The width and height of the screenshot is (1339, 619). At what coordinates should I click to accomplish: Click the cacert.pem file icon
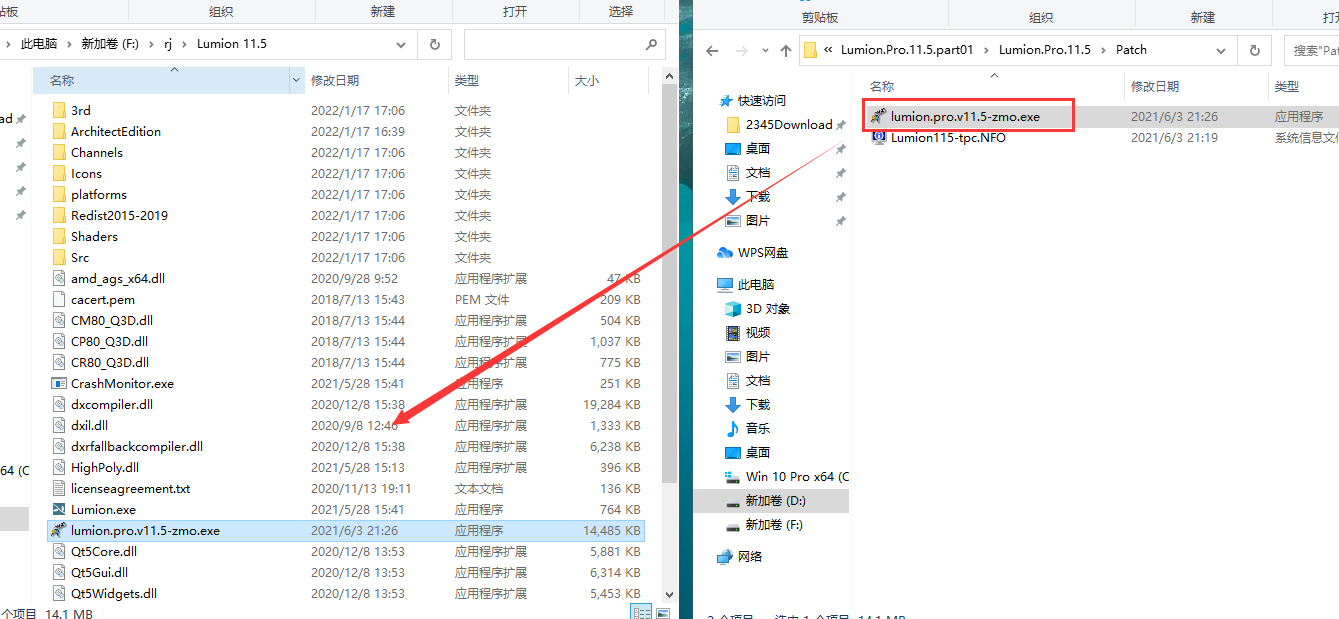58,299
